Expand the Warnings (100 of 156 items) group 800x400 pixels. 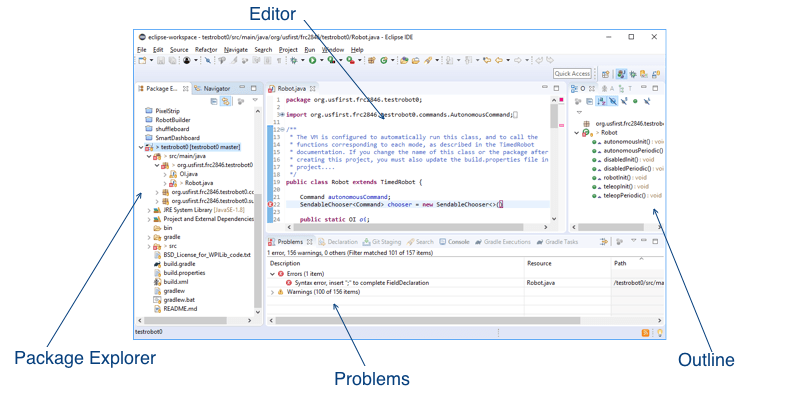tap(272, 292)
